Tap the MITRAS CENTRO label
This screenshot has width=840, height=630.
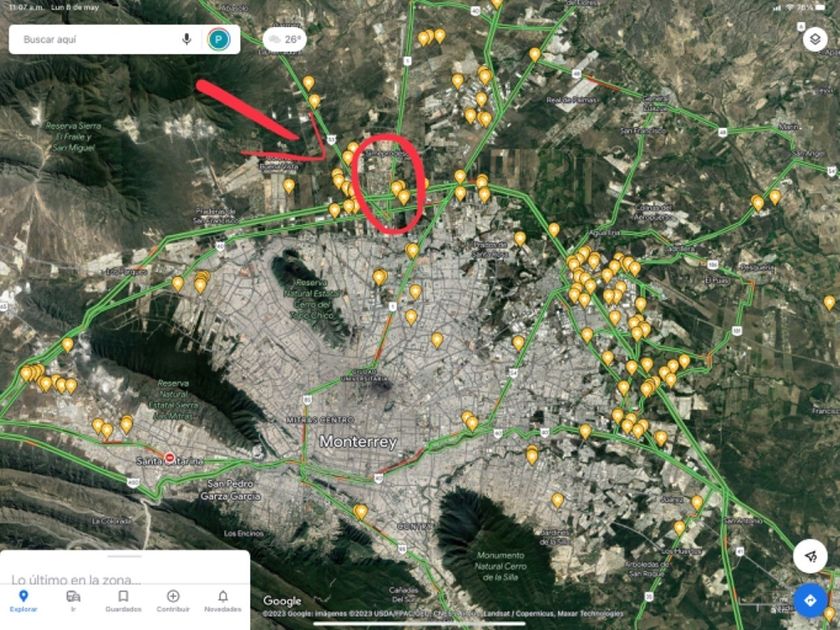320,420
